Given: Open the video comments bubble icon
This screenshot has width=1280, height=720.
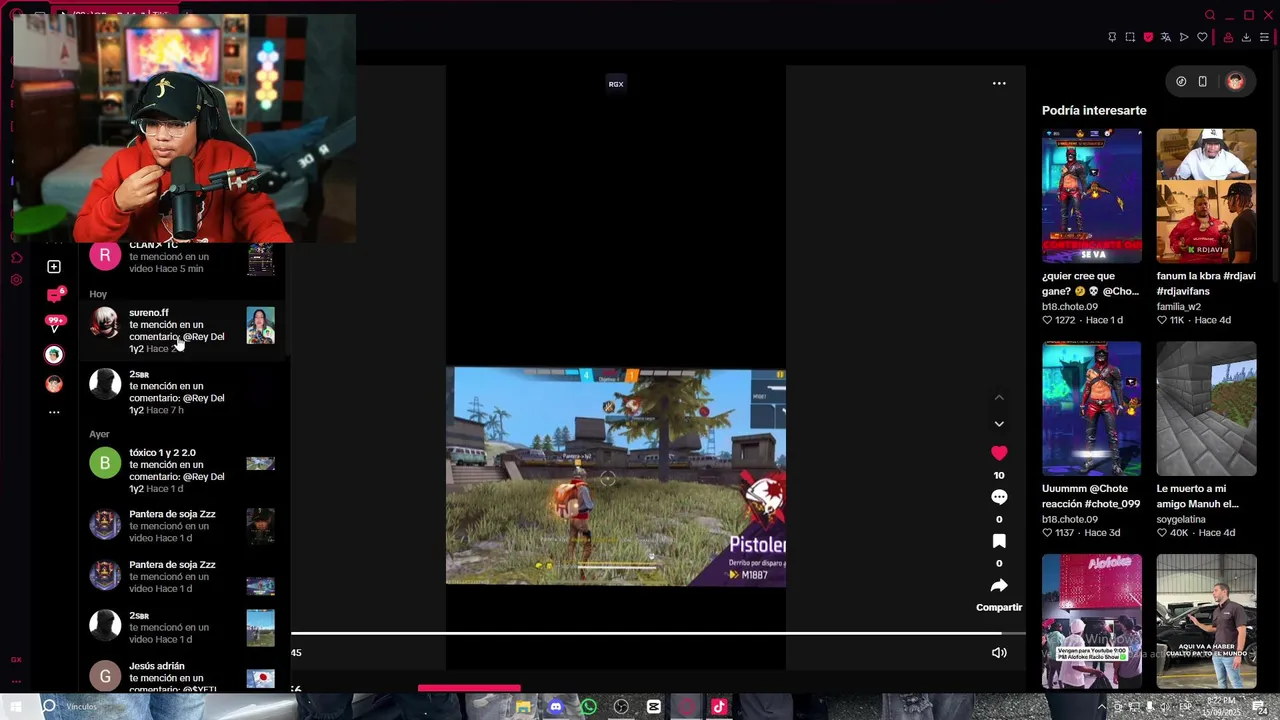Looking at the screenshot, I should coord(999,497).
